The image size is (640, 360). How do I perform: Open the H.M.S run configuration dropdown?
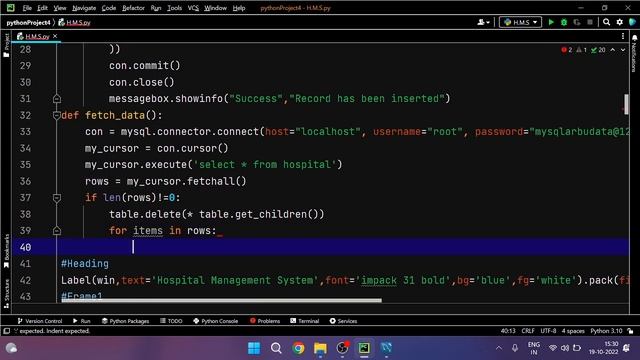tap(520, 22)
